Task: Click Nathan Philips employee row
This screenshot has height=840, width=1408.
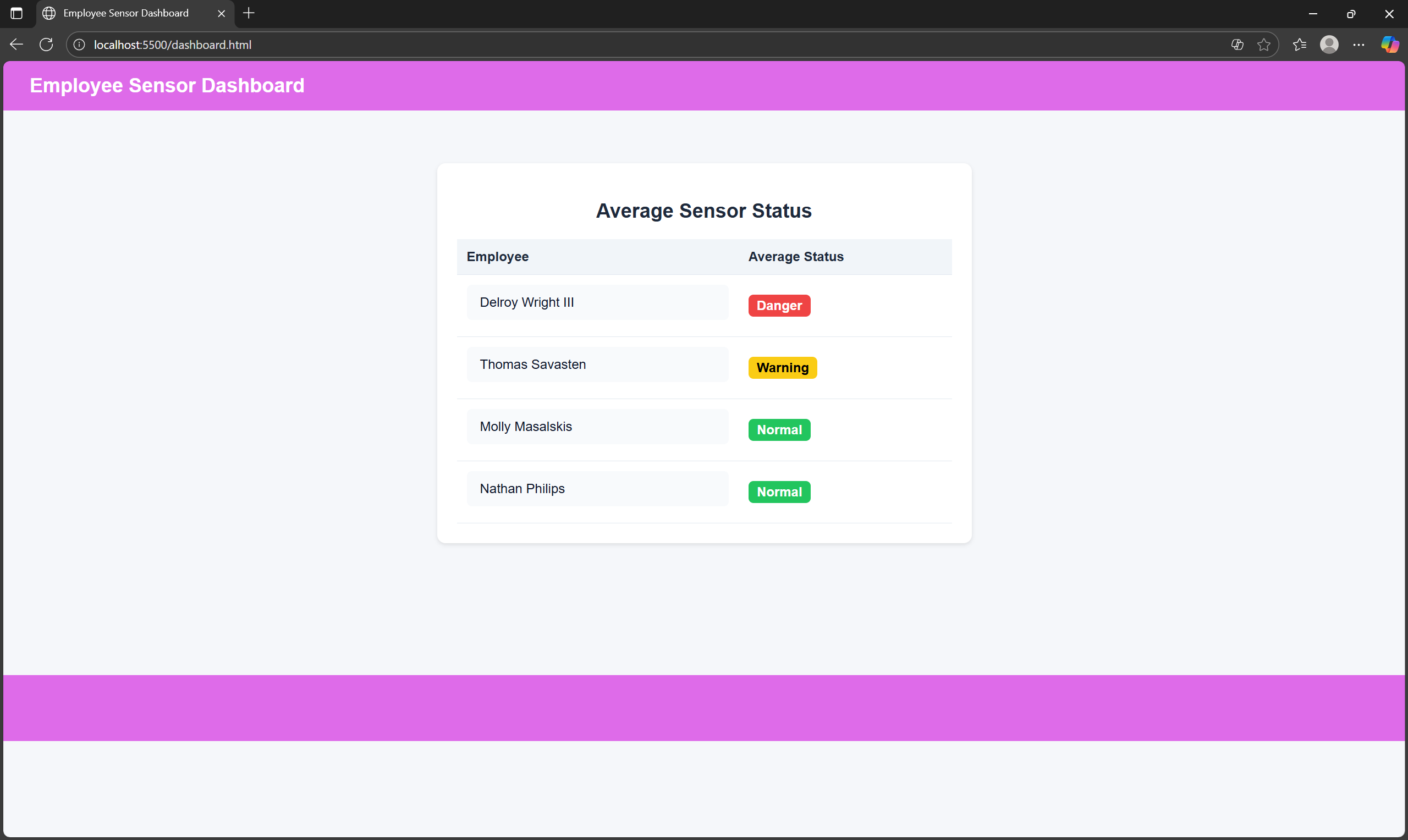Action: coord(597,489)
